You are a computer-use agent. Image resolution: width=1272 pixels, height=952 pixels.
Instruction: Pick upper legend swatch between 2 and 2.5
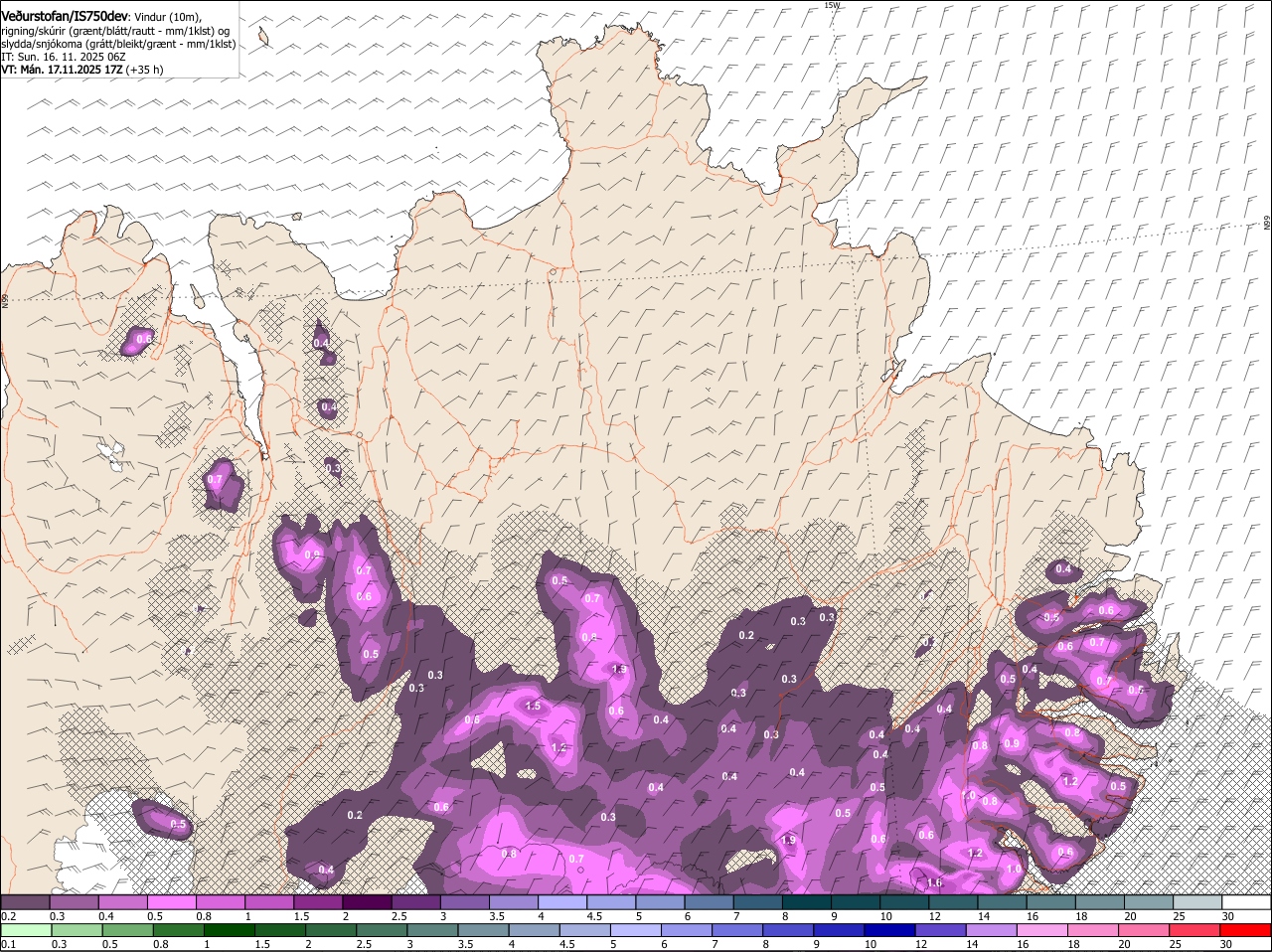pos(367,902)
